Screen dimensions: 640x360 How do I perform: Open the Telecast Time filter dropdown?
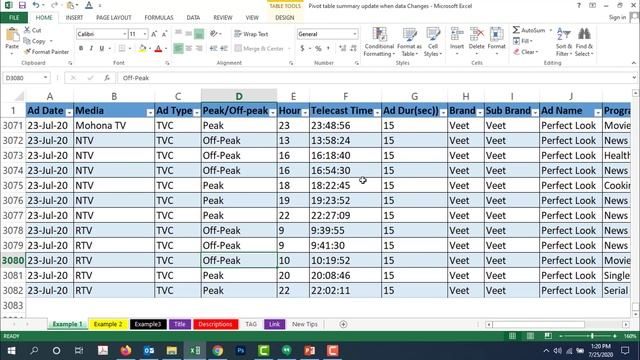point(377,112)
